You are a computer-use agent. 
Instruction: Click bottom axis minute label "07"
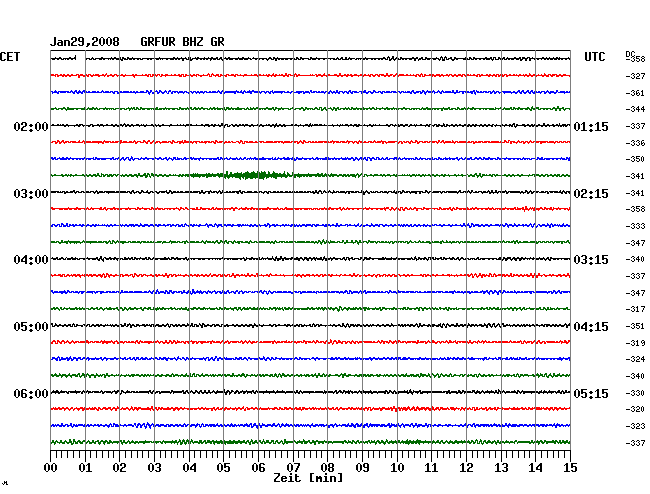tap(293, 468)
